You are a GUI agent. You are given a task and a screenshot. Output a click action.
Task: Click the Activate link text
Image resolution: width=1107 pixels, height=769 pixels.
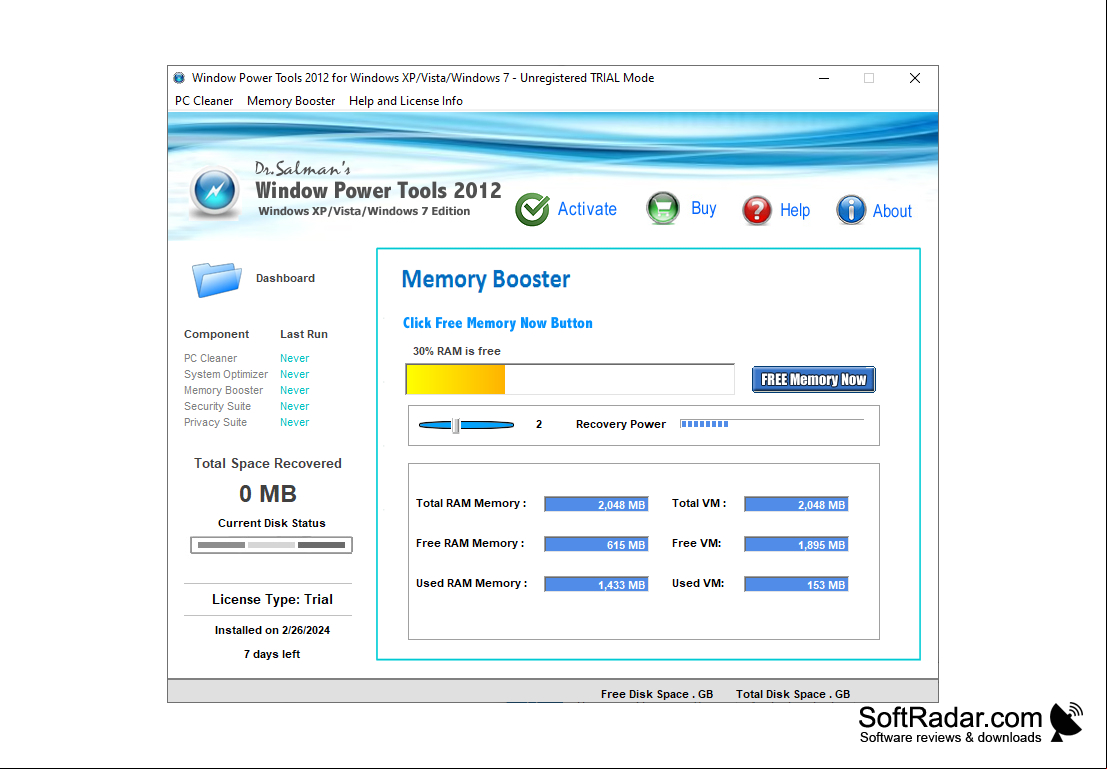pos(587,209)
